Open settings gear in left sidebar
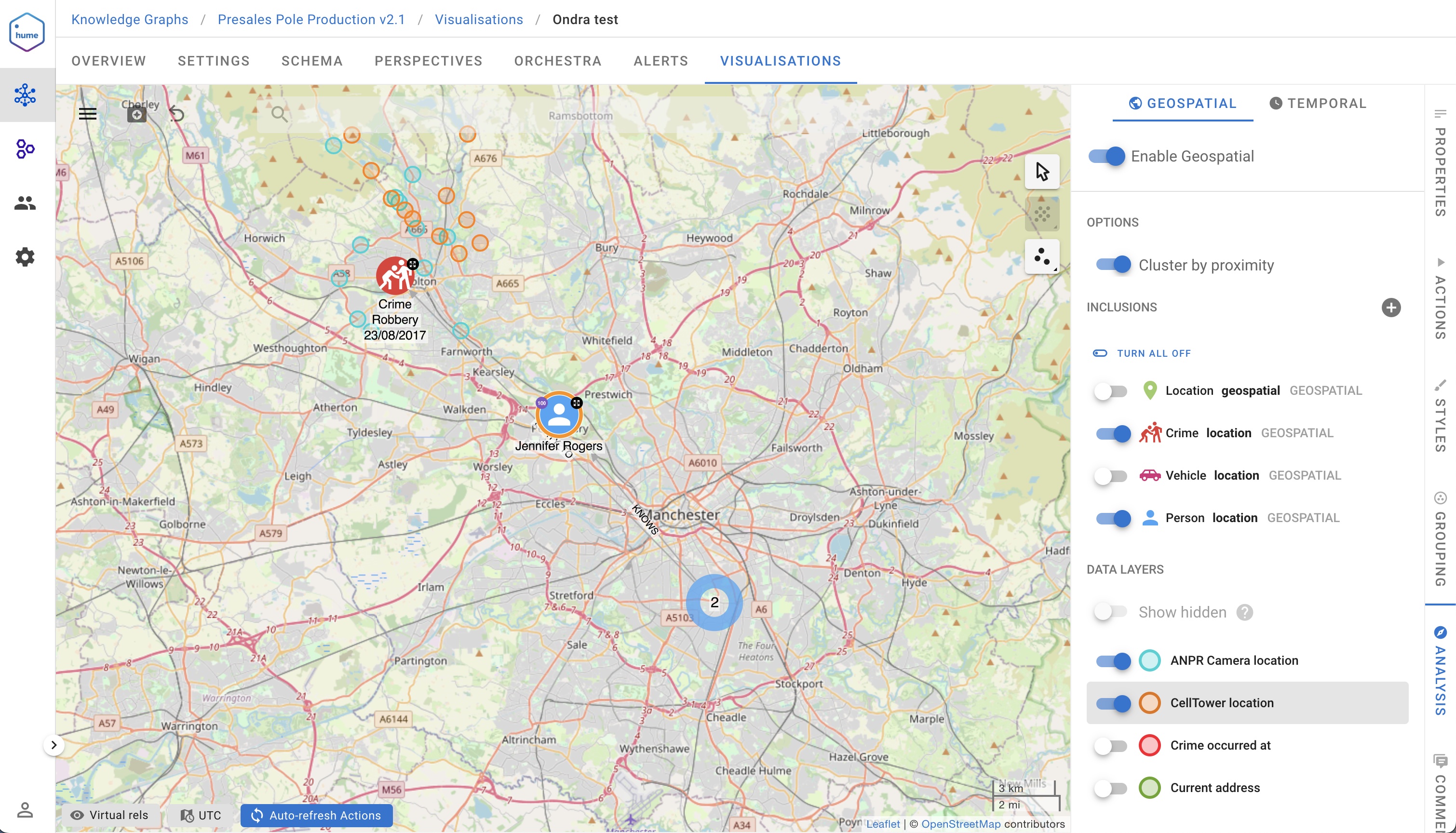 tap(25, 257)
